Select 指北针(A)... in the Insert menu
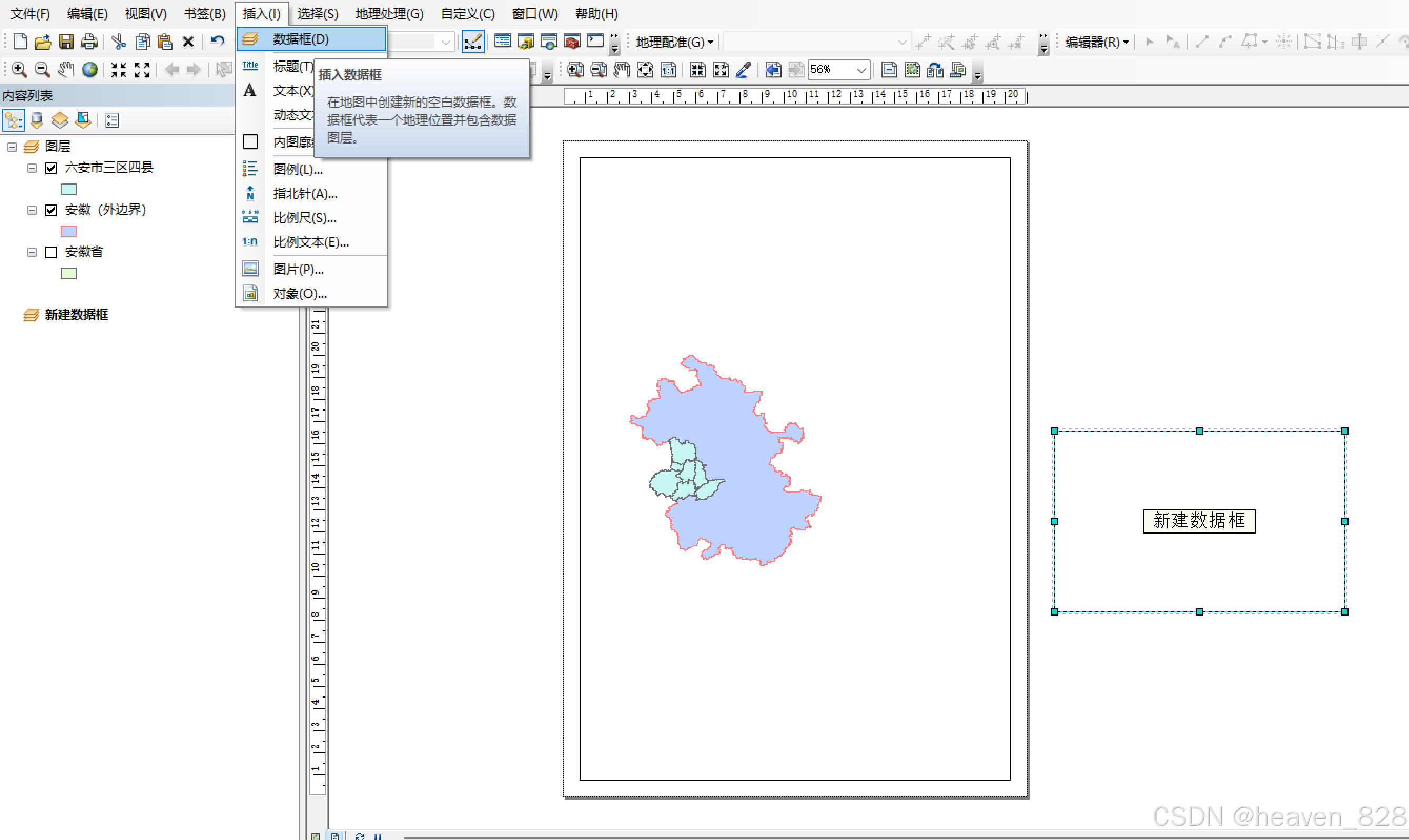1409x840 pixels. point(305,193)
